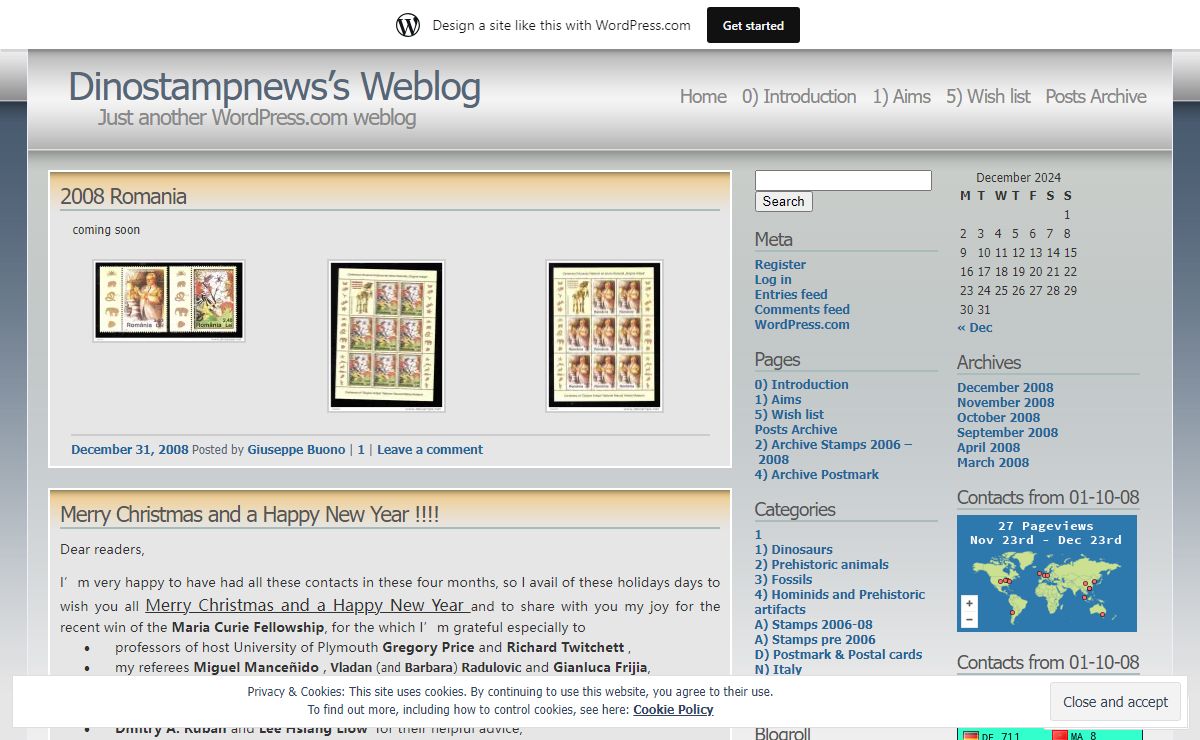Click the 'Contacts from 01-10-08' map heading

tap(1048, 497)
